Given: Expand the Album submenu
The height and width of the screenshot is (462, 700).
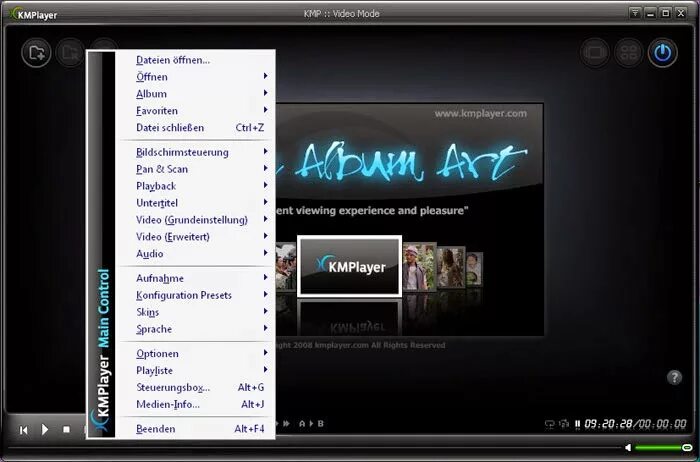Looking at the screenshot, I should (x=196, y=94).
